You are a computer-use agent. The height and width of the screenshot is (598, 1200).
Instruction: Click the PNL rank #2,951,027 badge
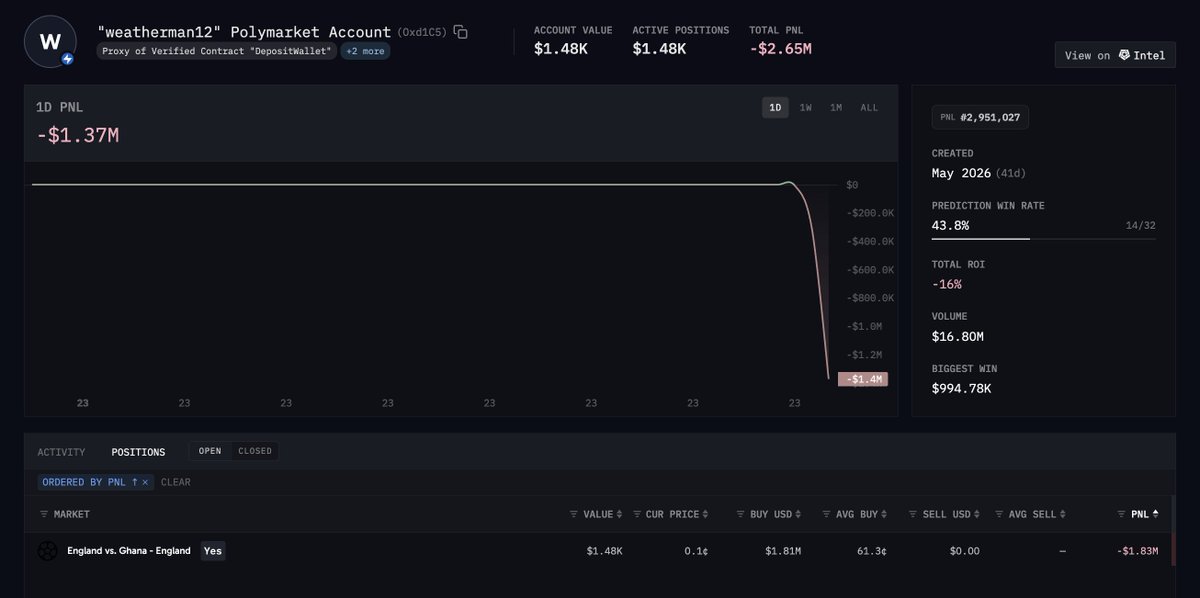tap(980, 117)
